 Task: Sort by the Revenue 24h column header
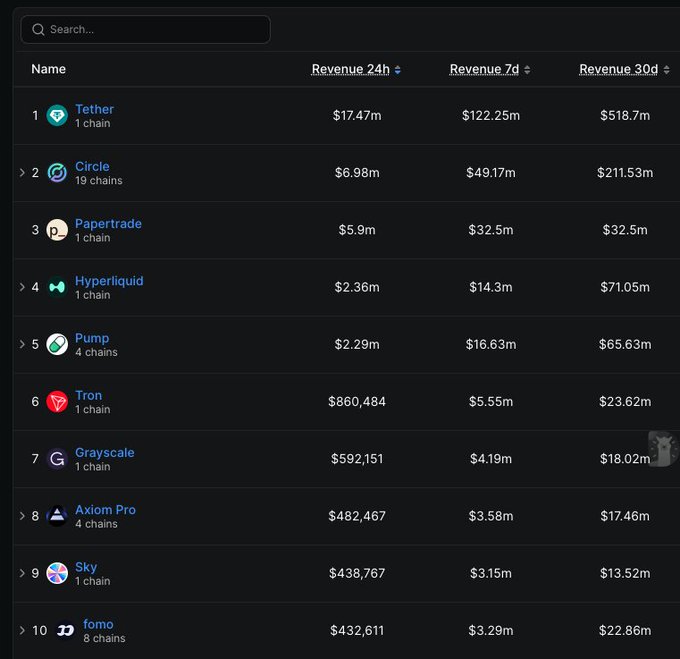(x=350, y=69)
